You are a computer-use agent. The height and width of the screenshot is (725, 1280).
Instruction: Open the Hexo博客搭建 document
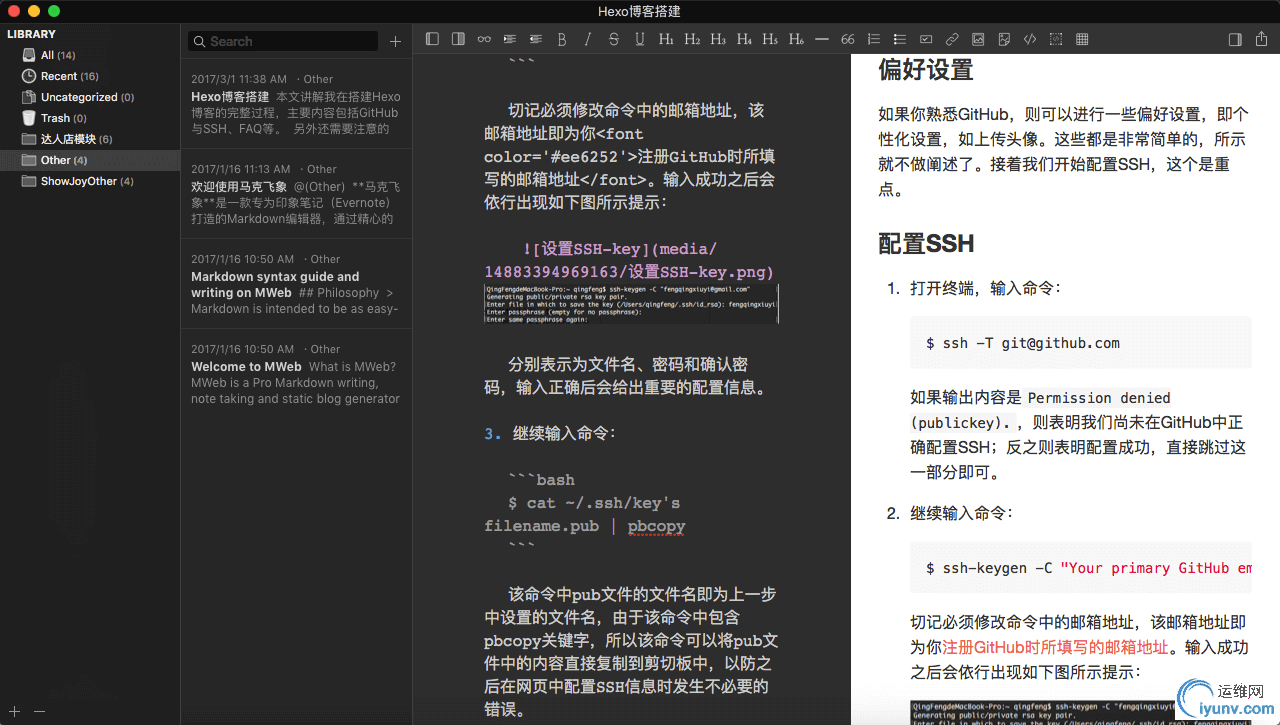[x=296, y=104]
